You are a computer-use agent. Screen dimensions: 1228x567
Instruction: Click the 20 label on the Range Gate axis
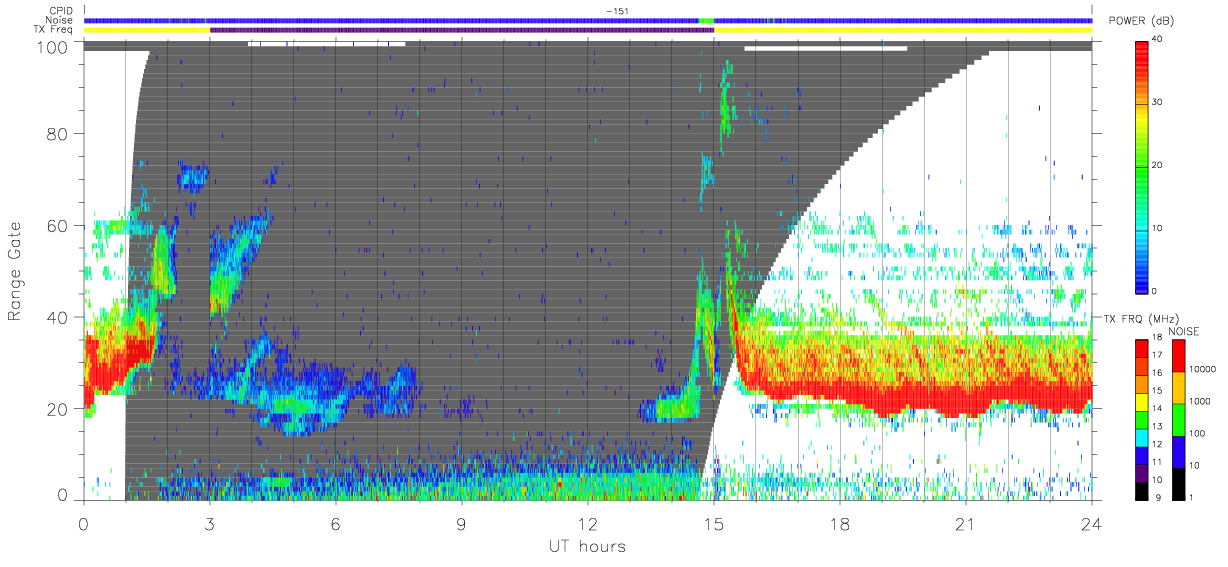click(58, 409)
